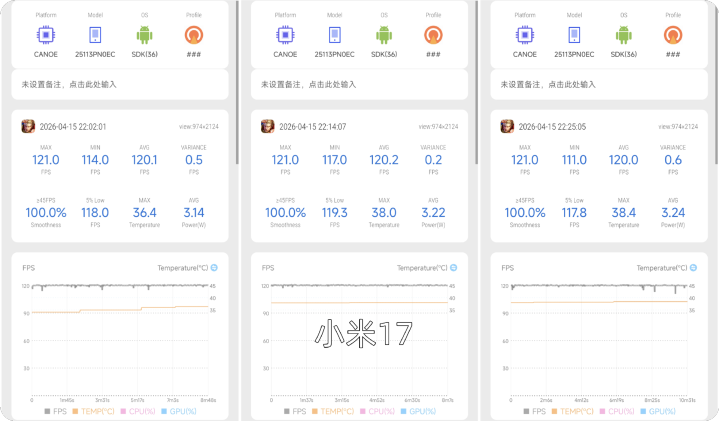Click the scrollbar of the 22:25:05 panel
Image resolution: width=719 pixels, height=421 pixels.
716,83
